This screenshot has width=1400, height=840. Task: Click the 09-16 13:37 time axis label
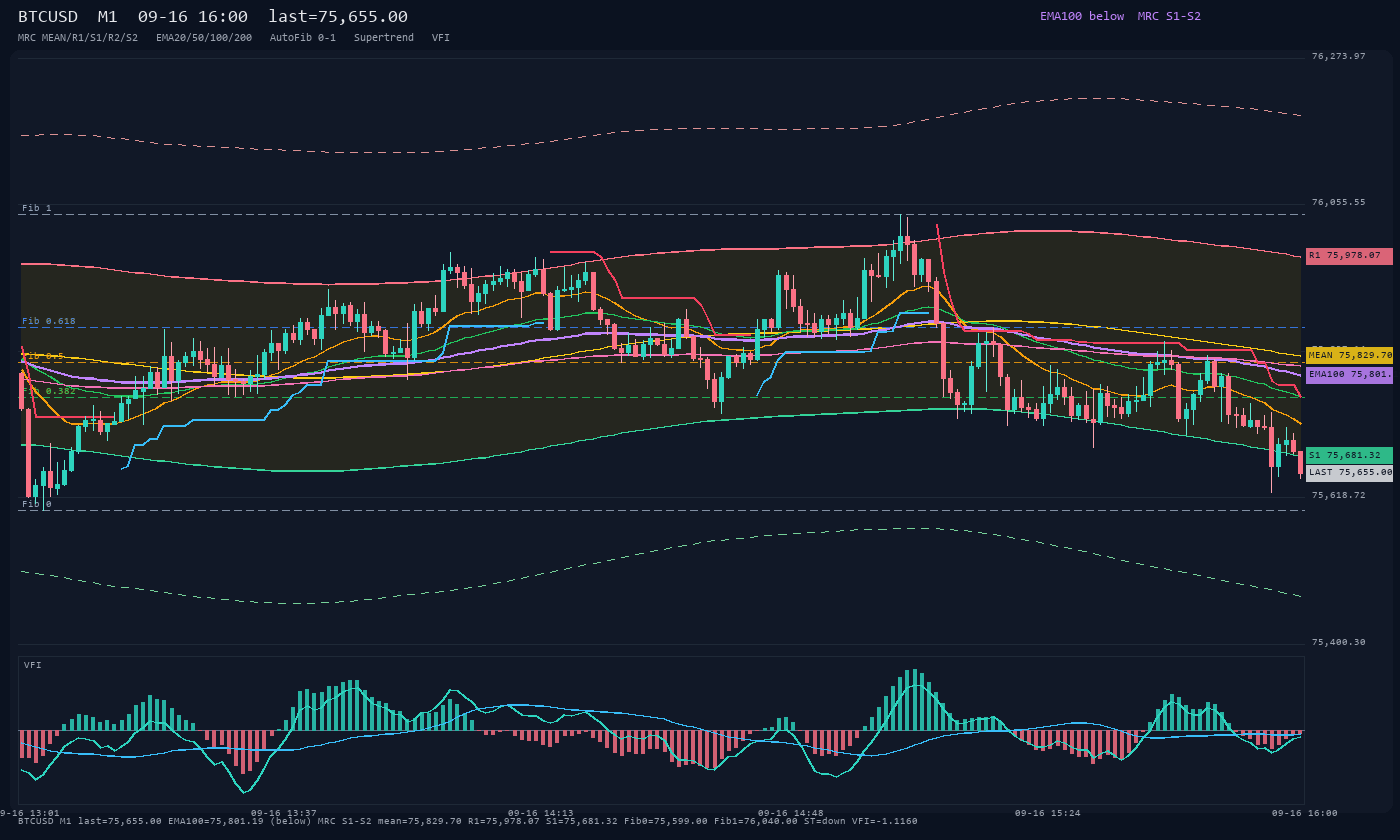point(284,813)
